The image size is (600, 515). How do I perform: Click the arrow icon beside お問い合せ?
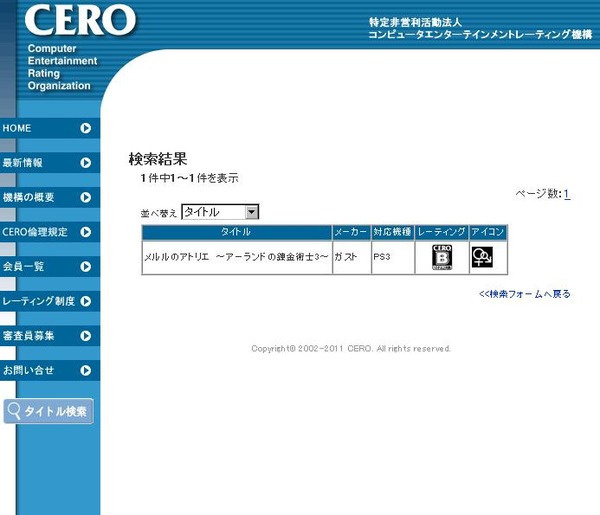click(x=86, y=370)
